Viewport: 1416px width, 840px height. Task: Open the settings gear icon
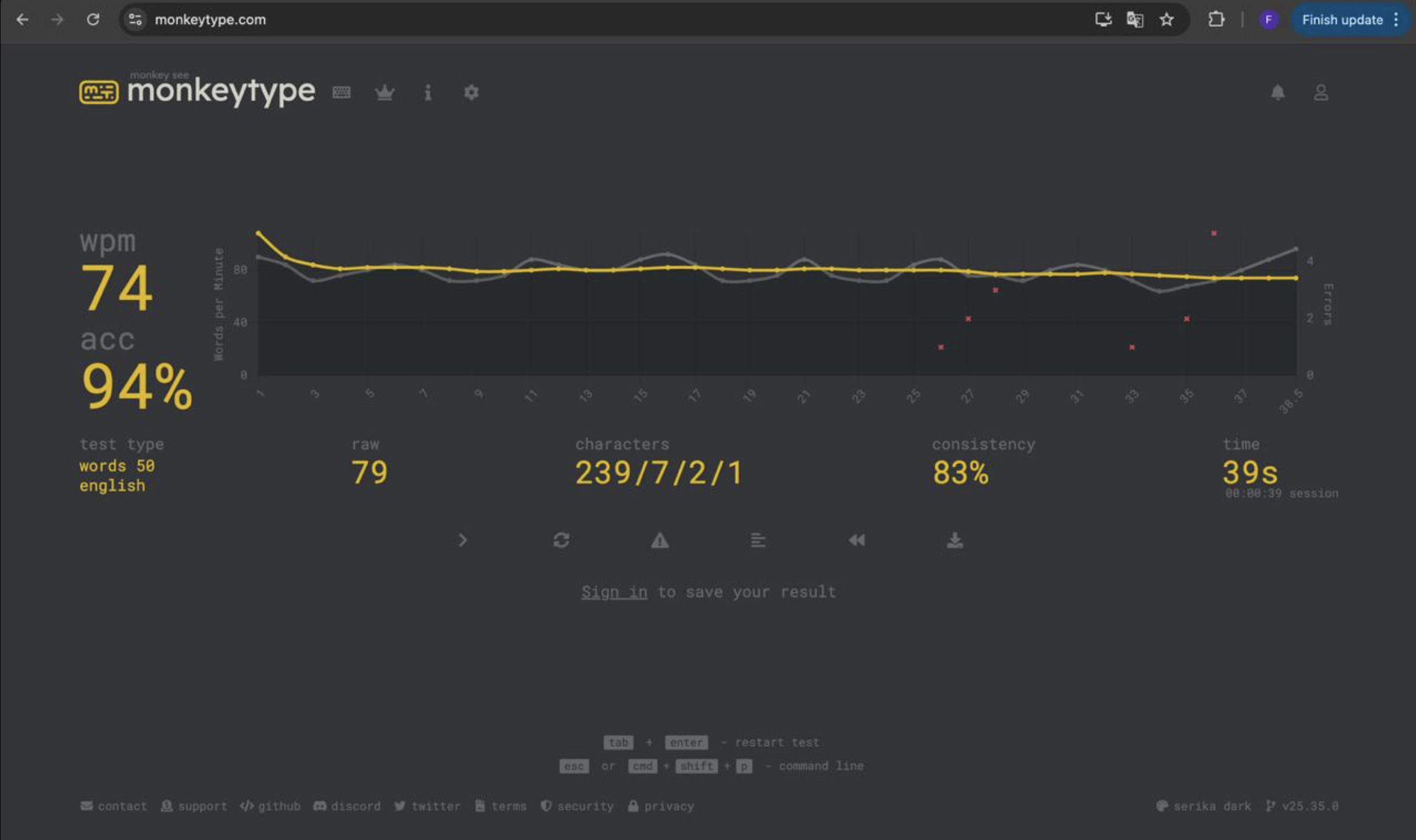pyautogui.click(x=471, y=92)
